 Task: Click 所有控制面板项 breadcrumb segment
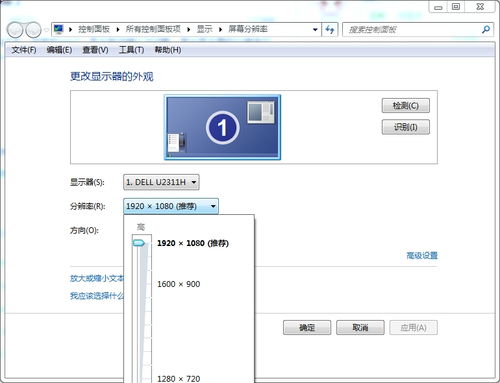coord(153,29)
